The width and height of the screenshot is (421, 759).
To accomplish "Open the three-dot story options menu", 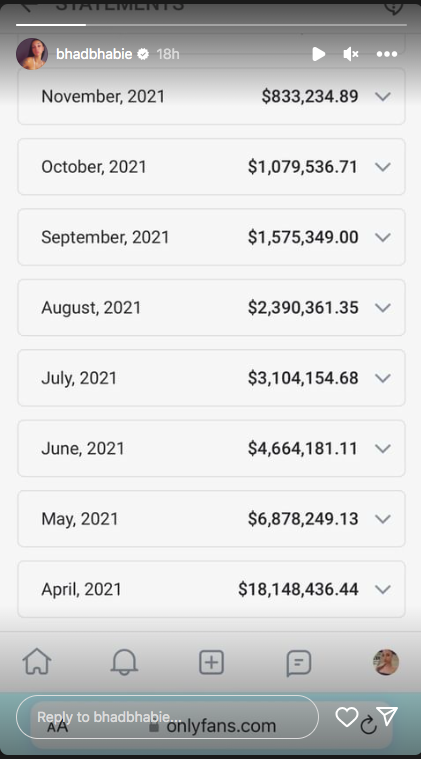I will point(387,54).
